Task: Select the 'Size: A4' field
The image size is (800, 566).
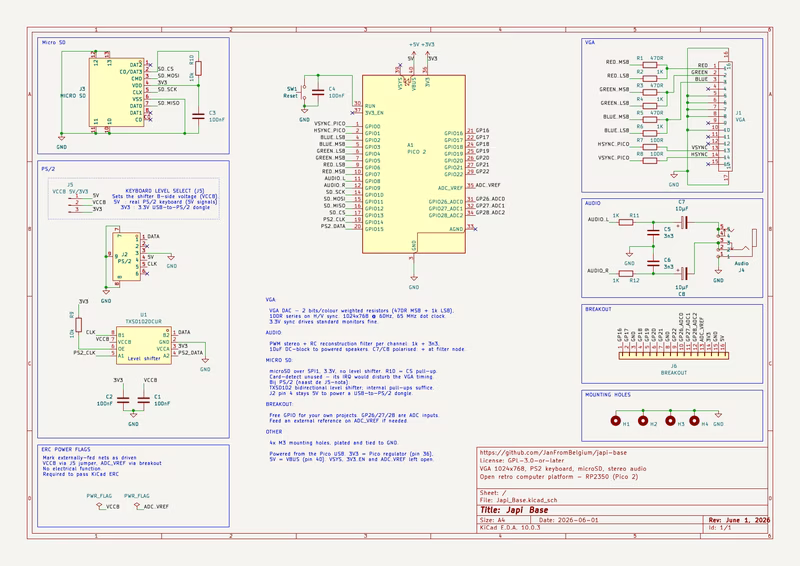Action: pyautogui.click(x=492, y=520)
